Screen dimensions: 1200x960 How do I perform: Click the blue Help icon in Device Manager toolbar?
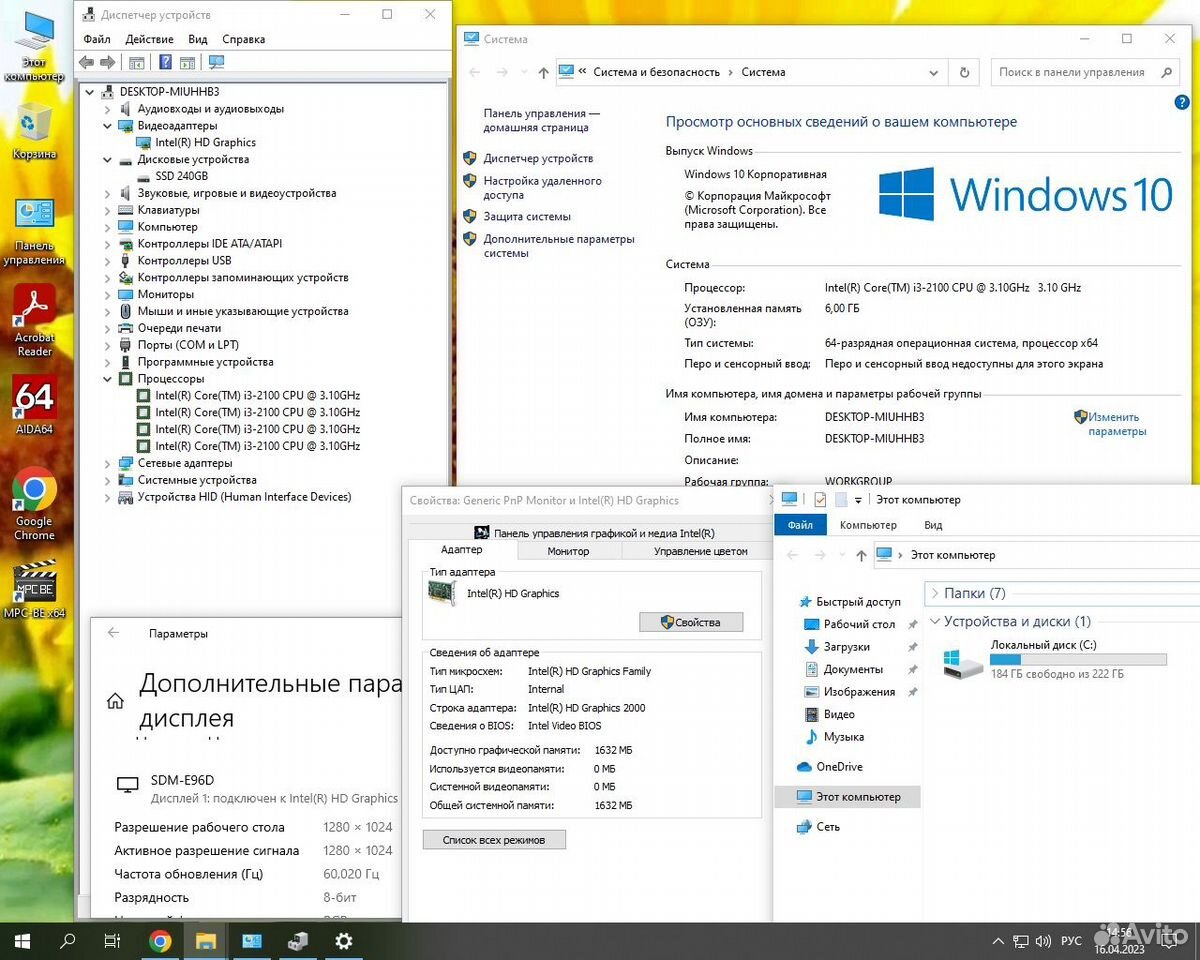click(165, 62)
